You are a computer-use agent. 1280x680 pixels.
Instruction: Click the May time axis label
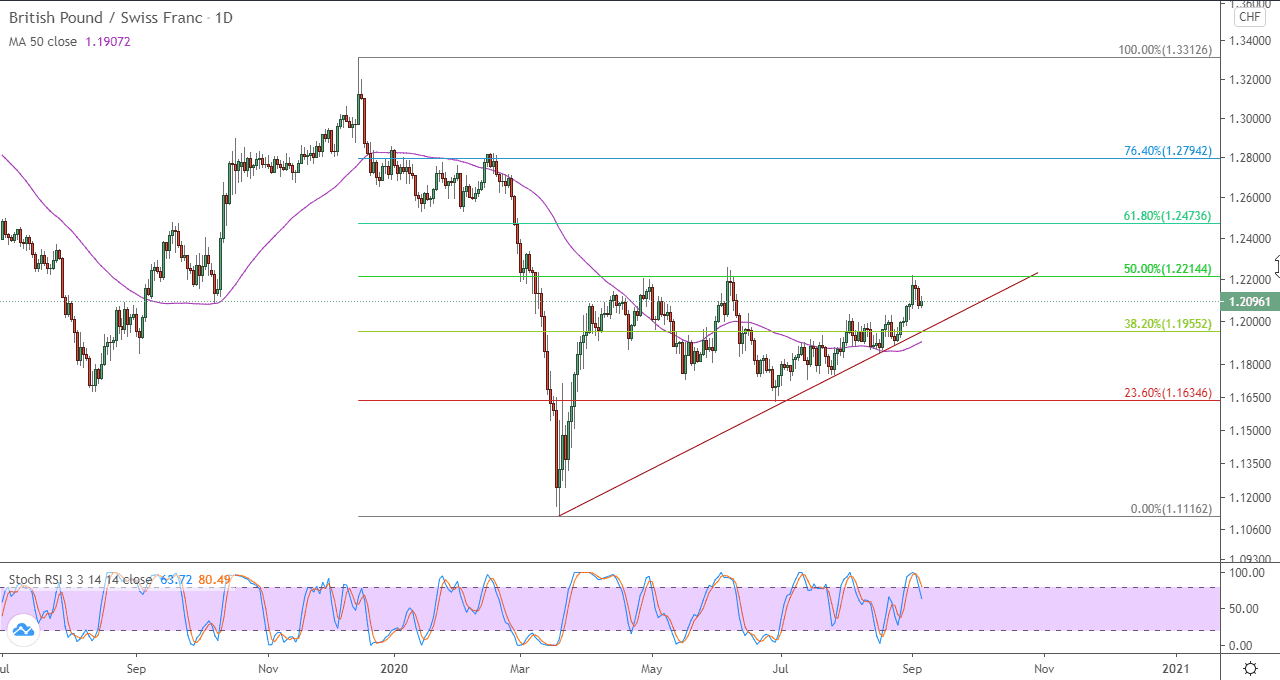(x=652, y=667)
